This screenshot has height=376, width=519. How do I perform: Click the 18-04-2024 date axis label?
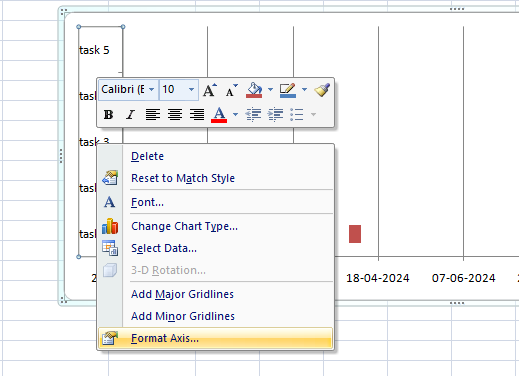click(378, 278)
